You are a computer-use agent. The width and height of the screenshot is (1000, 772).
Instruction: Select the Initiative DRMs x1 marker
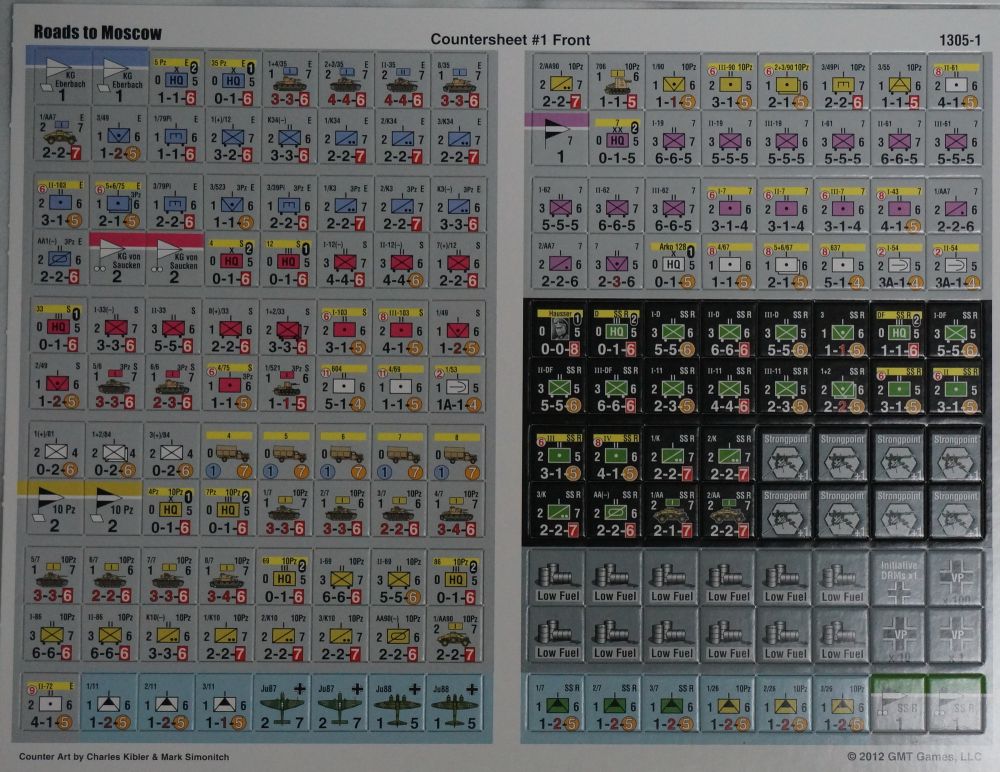coord(899,579)
